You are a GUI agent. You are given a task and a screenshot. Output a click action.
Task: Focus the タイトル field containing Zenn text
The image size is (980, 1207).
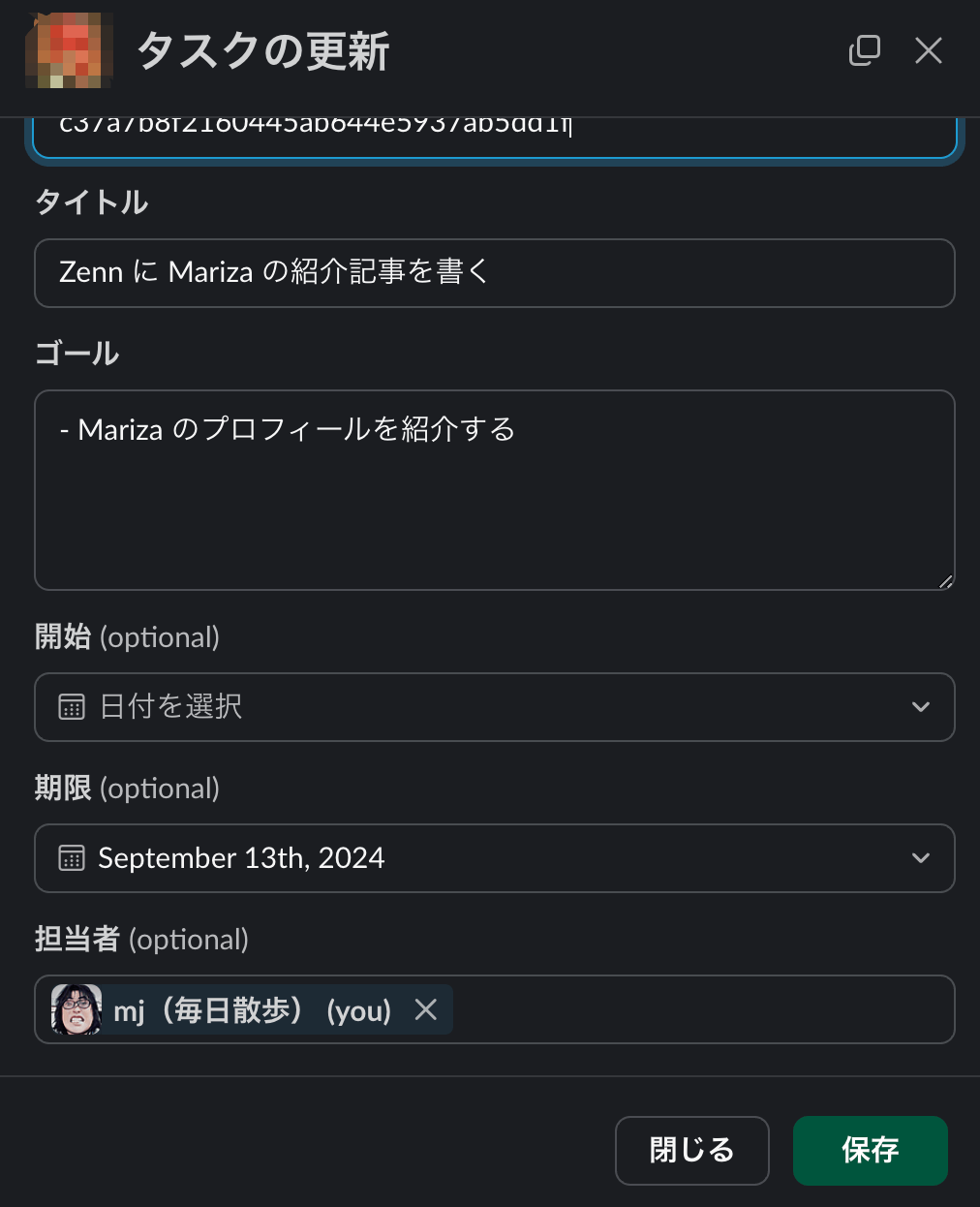click(495, 273)
